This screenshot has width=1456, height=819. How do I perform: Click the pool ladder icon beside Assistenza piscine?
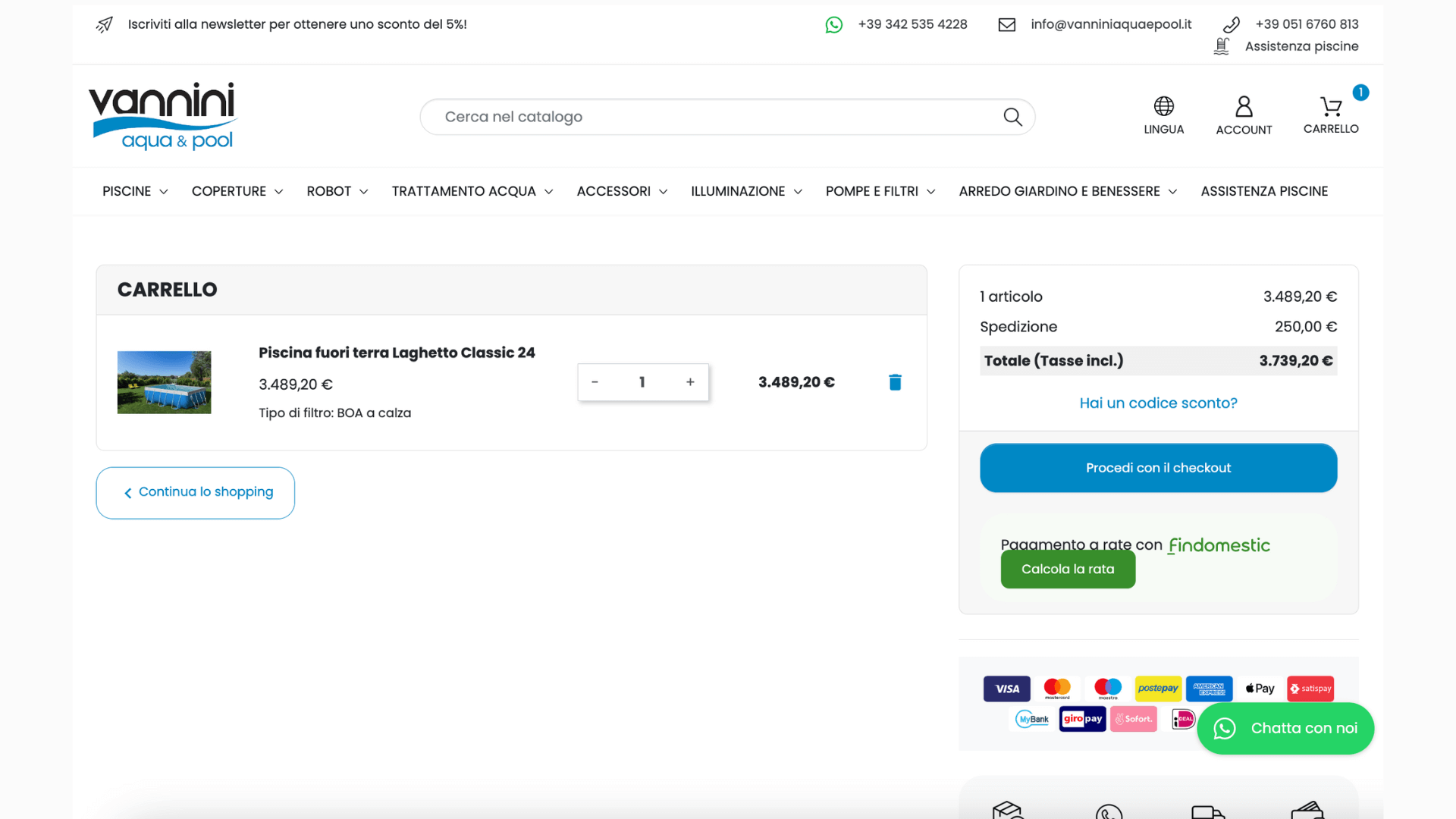click(x=1222, y=46)
